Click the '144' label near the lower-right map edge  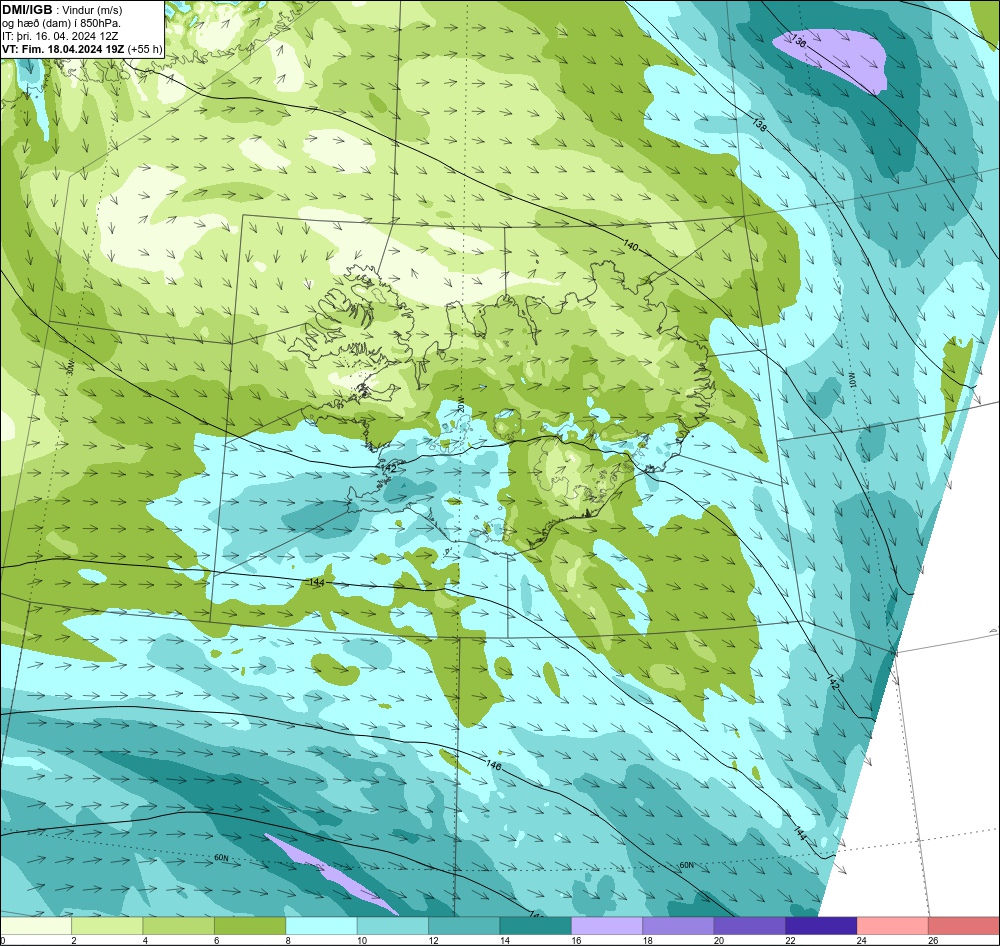coord(801,832)
